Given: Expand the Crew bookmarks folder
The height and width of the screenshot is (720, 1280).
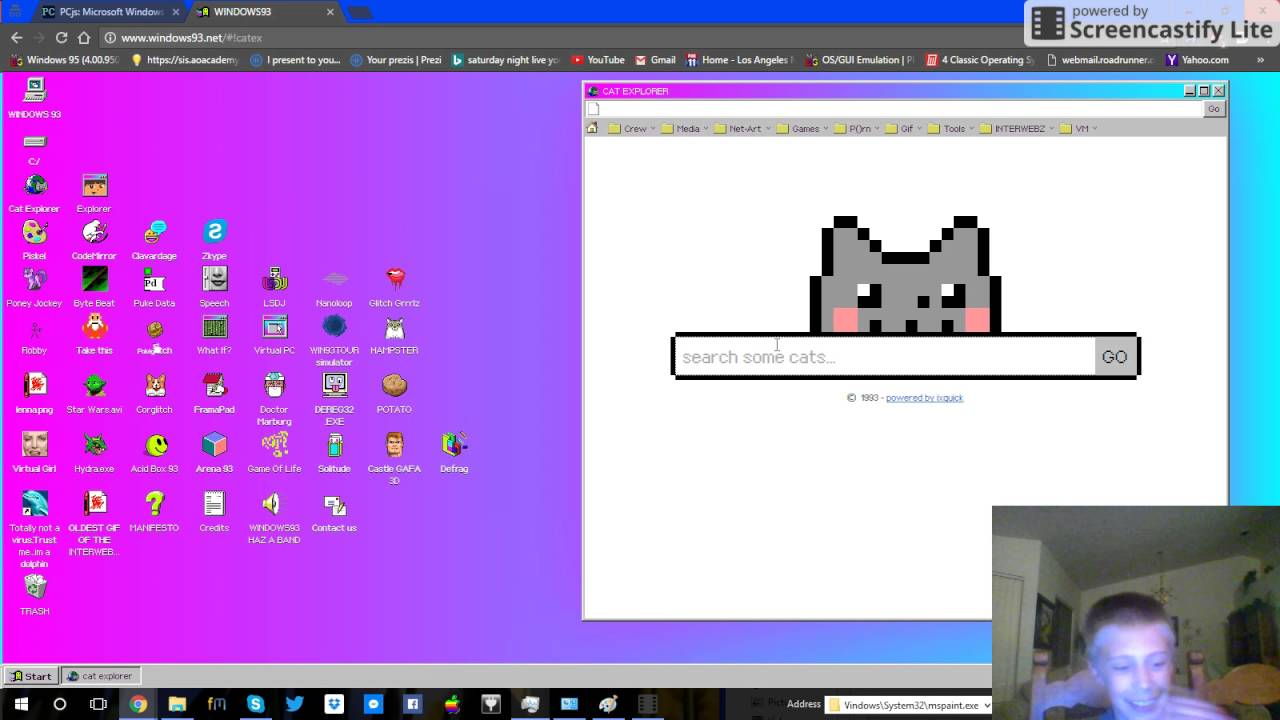Looking at the screenshot, I should tap(632, 128).
